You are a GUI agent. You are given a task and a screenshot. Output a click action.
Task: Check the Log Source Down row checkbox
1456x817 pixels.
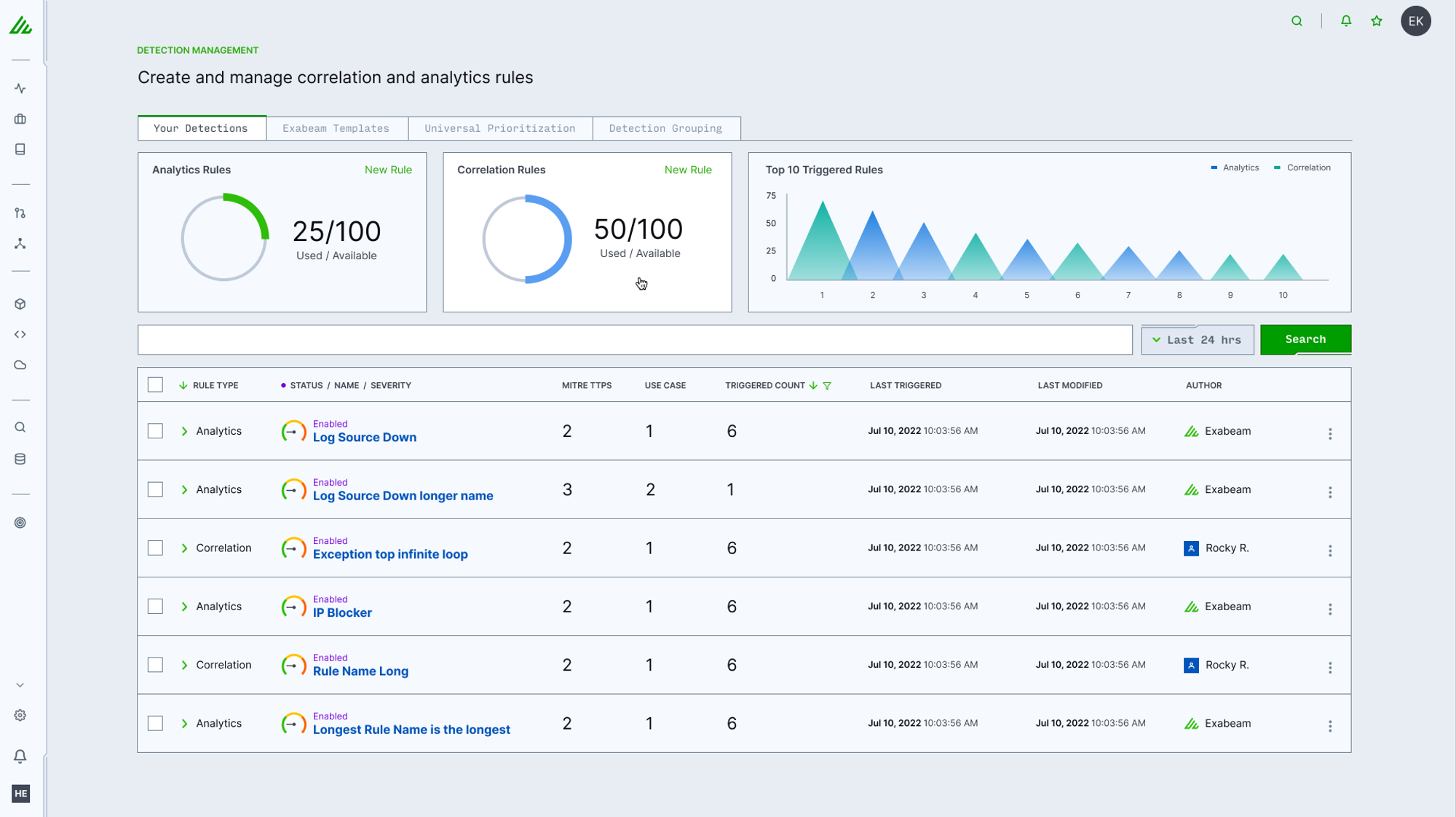(x=155, y=431)
